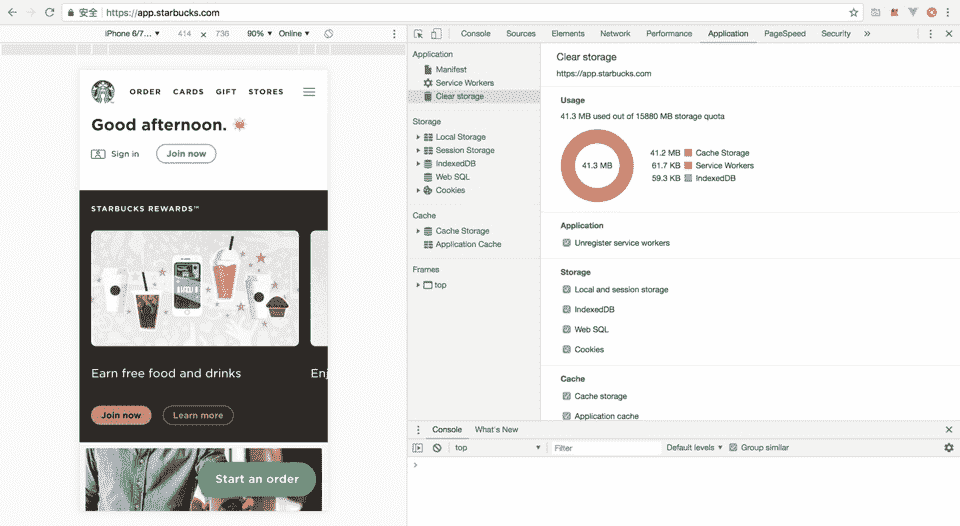Open the iPhone 6/7 device dropdown
This screenshot has height=526, width=960.
point(132,34)
